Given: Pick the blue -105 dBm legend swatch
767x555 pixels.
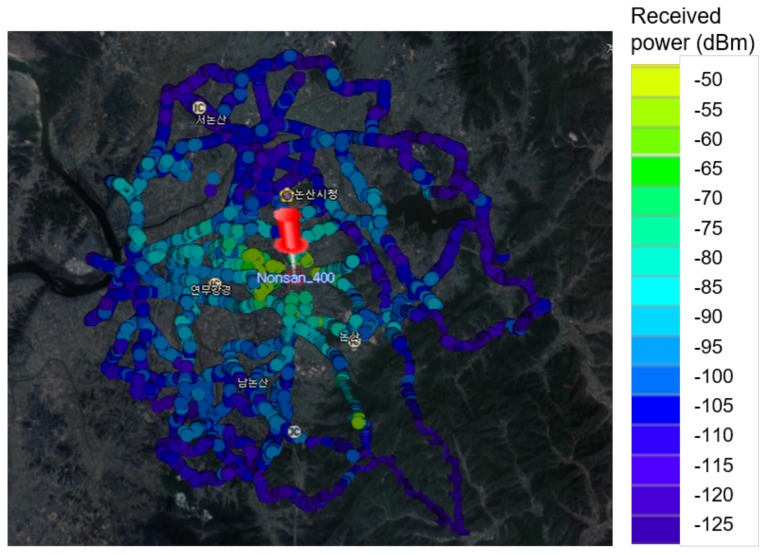Looking at the screenshot, I should coord(654,406).
